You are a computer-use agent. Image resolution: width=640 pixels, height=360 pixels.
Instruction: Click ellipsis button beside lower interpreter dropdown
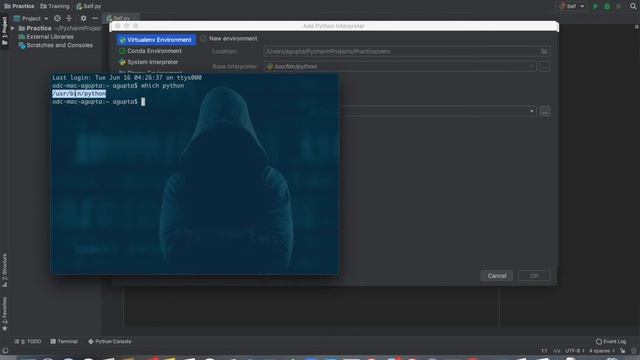tap(544, 111)
